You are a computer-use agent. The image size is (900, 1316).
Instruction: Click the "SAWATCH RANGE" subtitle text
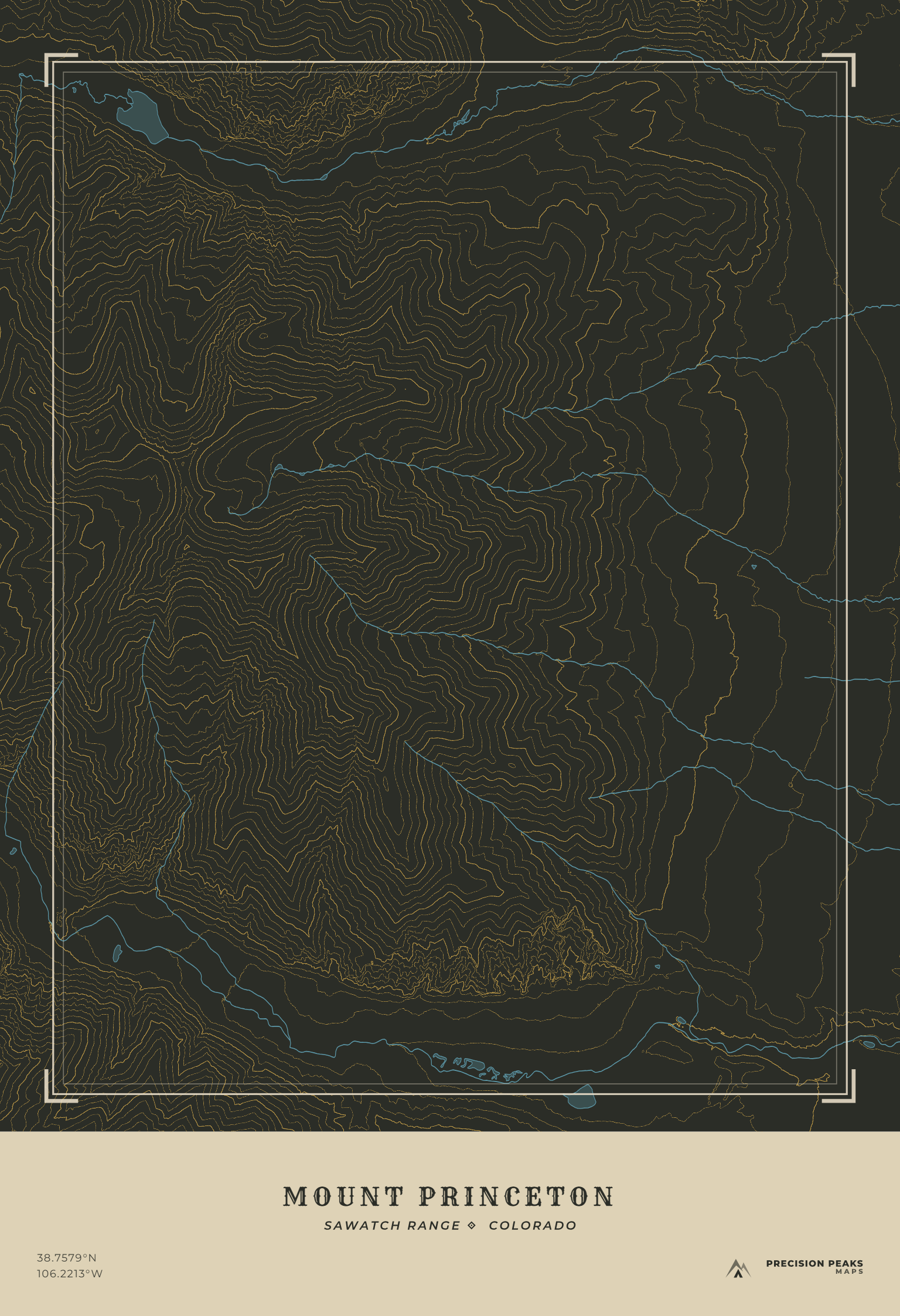(x=392, y=1225)
